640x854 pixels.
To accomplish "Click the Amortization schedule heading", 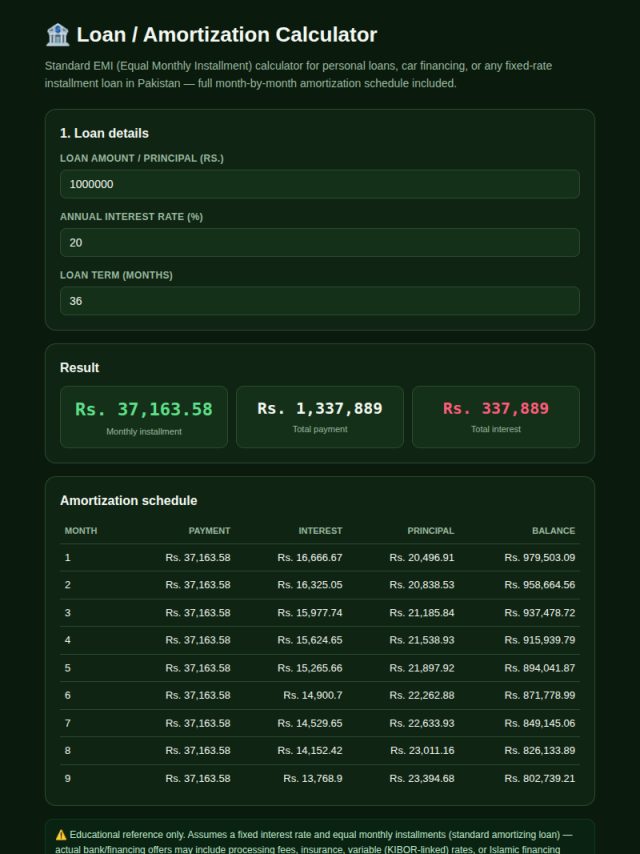I will click(129, 501).
